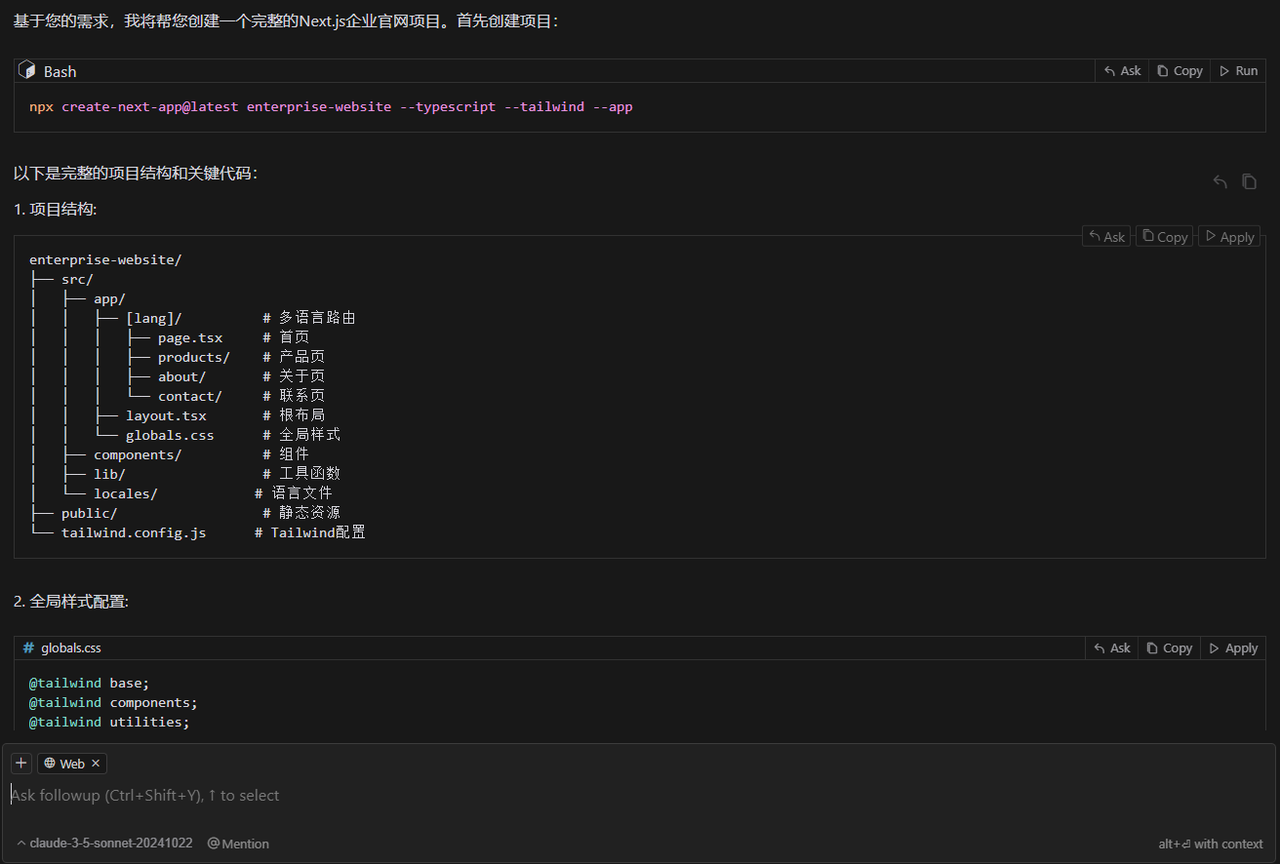Run the Bash npx command
Image resolution: width=1280 pixels, height=864 pixels.
(1238, 71)
